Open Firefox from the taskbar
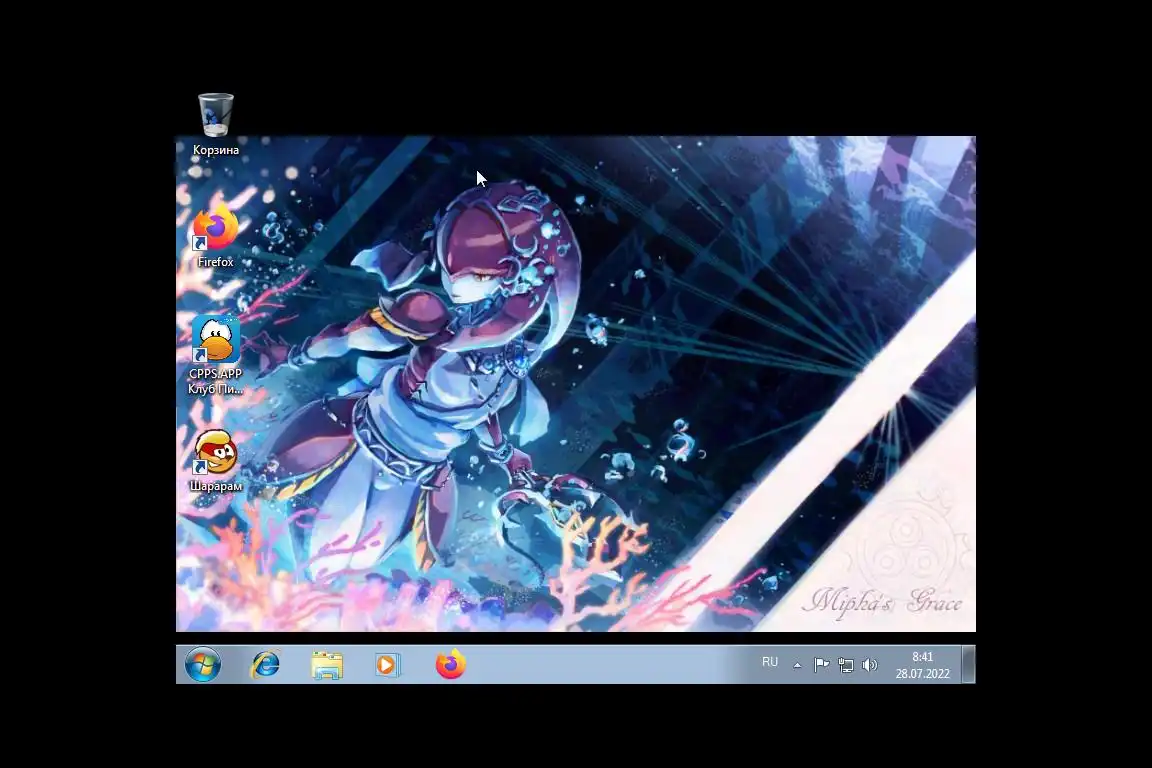The width and height of the screenshot is (1152, 768). pyautogui.click(x=450, y=665)
